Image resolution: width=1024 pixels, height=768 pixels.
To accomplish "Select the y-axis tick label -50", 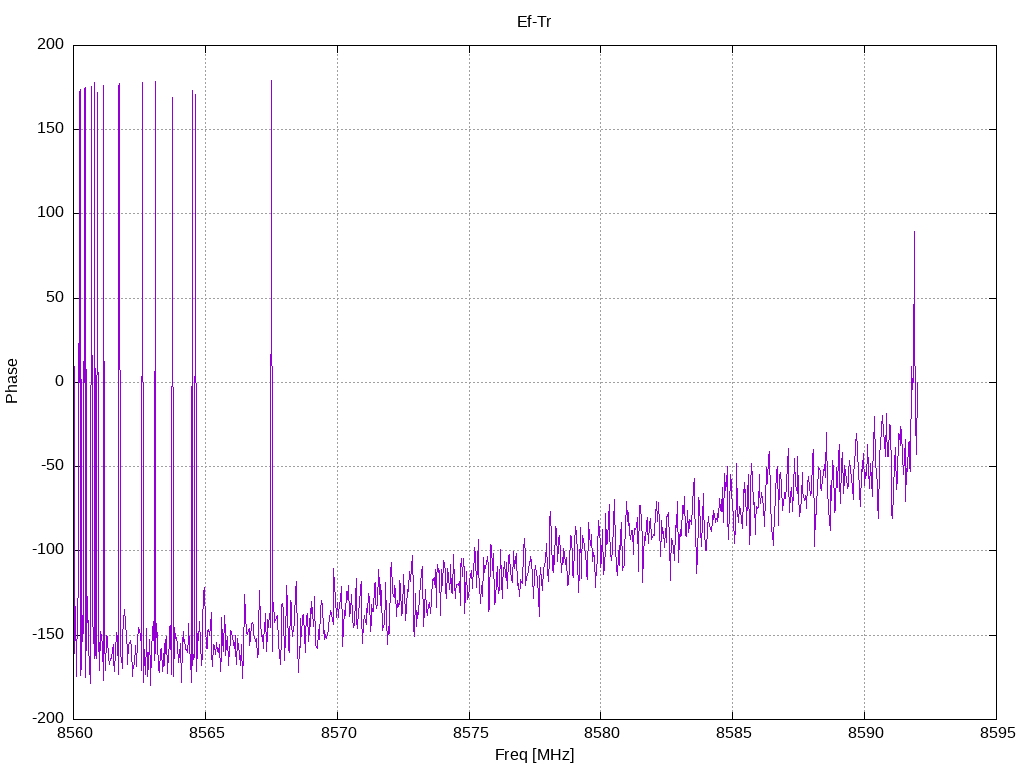I will [52, 466].
